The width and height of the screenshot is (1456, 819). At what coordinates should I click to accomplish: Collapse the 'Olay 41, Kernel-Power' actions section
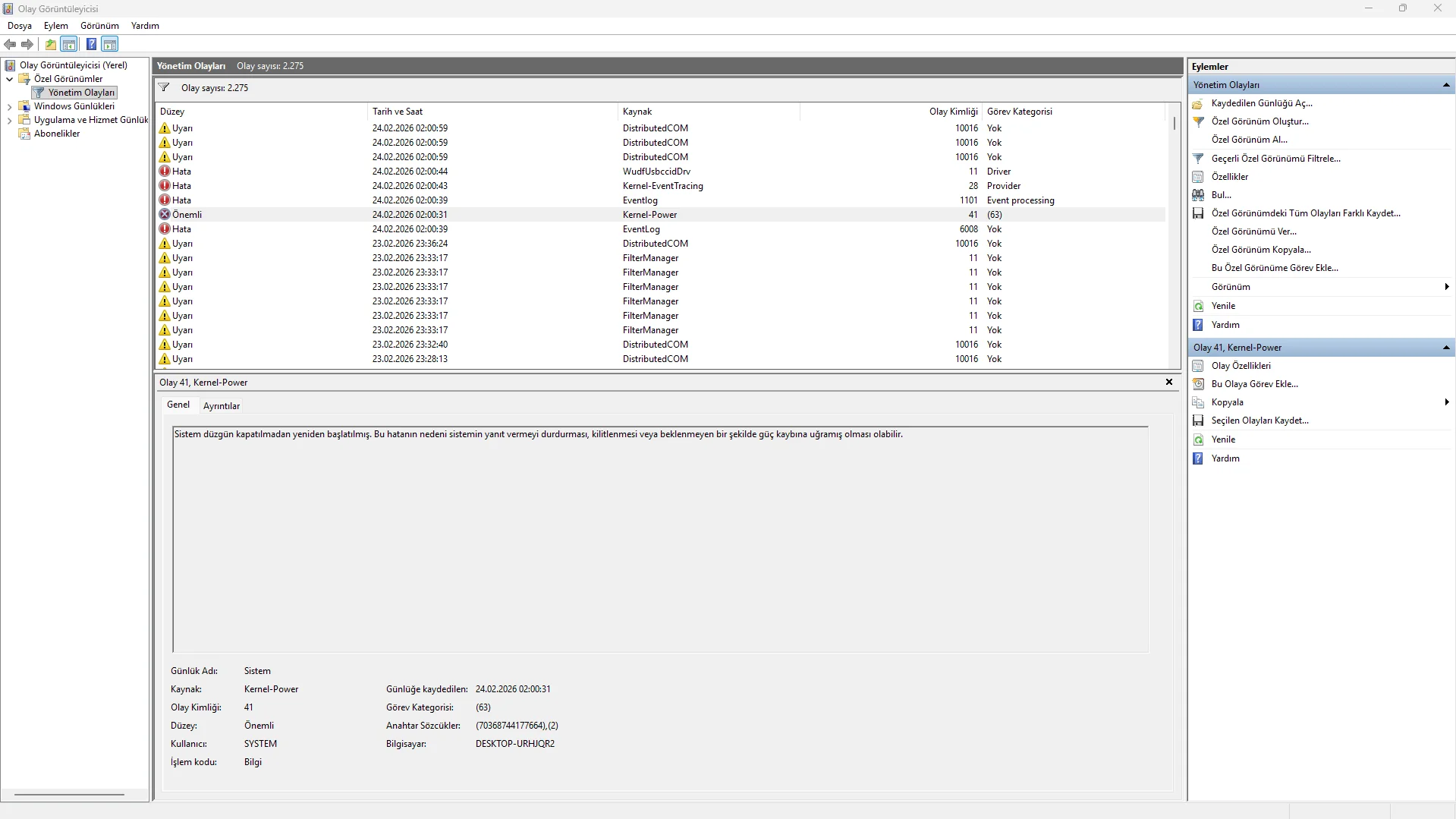1446,348
